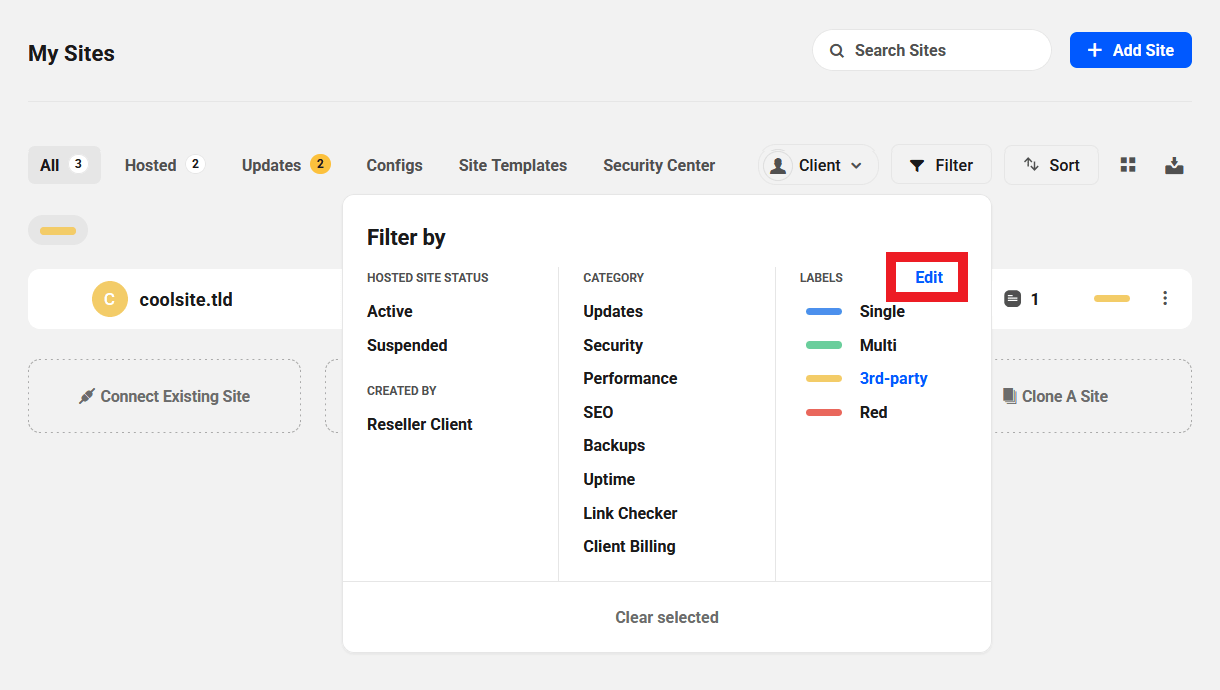Switch to the Hosted tab
Screen dimensions: 1220x690
163,165
